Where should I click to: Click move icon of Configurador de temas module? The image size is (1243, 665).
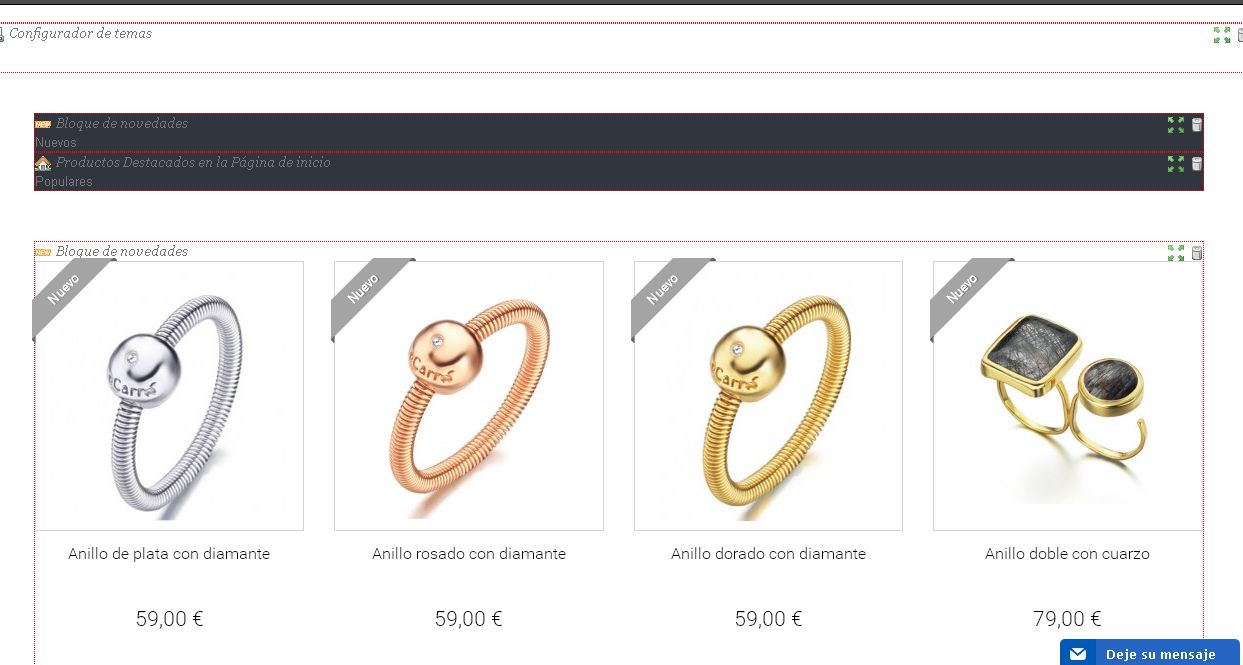point(1222,35)
